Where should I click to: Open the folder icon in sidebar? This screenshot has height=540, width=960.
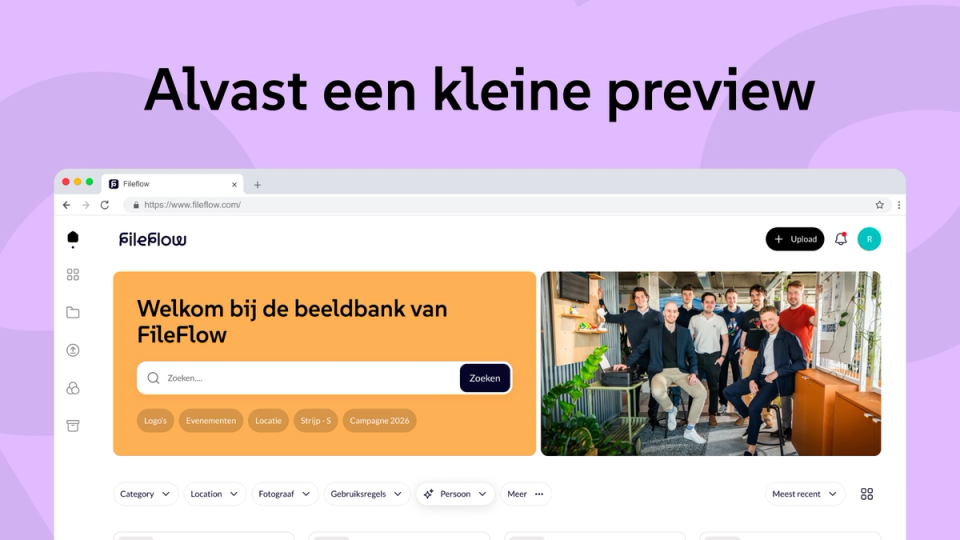[x=73, y=312]
